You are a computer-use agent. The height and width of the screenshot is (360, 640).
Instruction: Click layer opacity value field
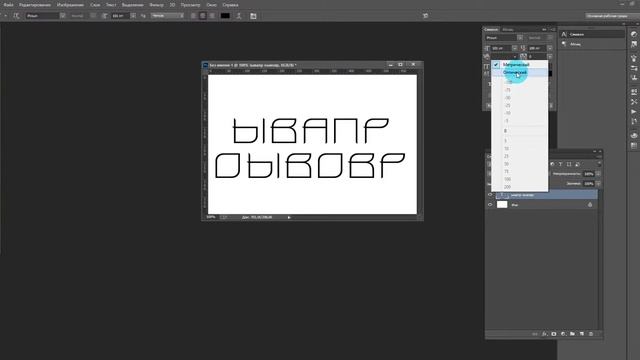(x=589, y=174)
